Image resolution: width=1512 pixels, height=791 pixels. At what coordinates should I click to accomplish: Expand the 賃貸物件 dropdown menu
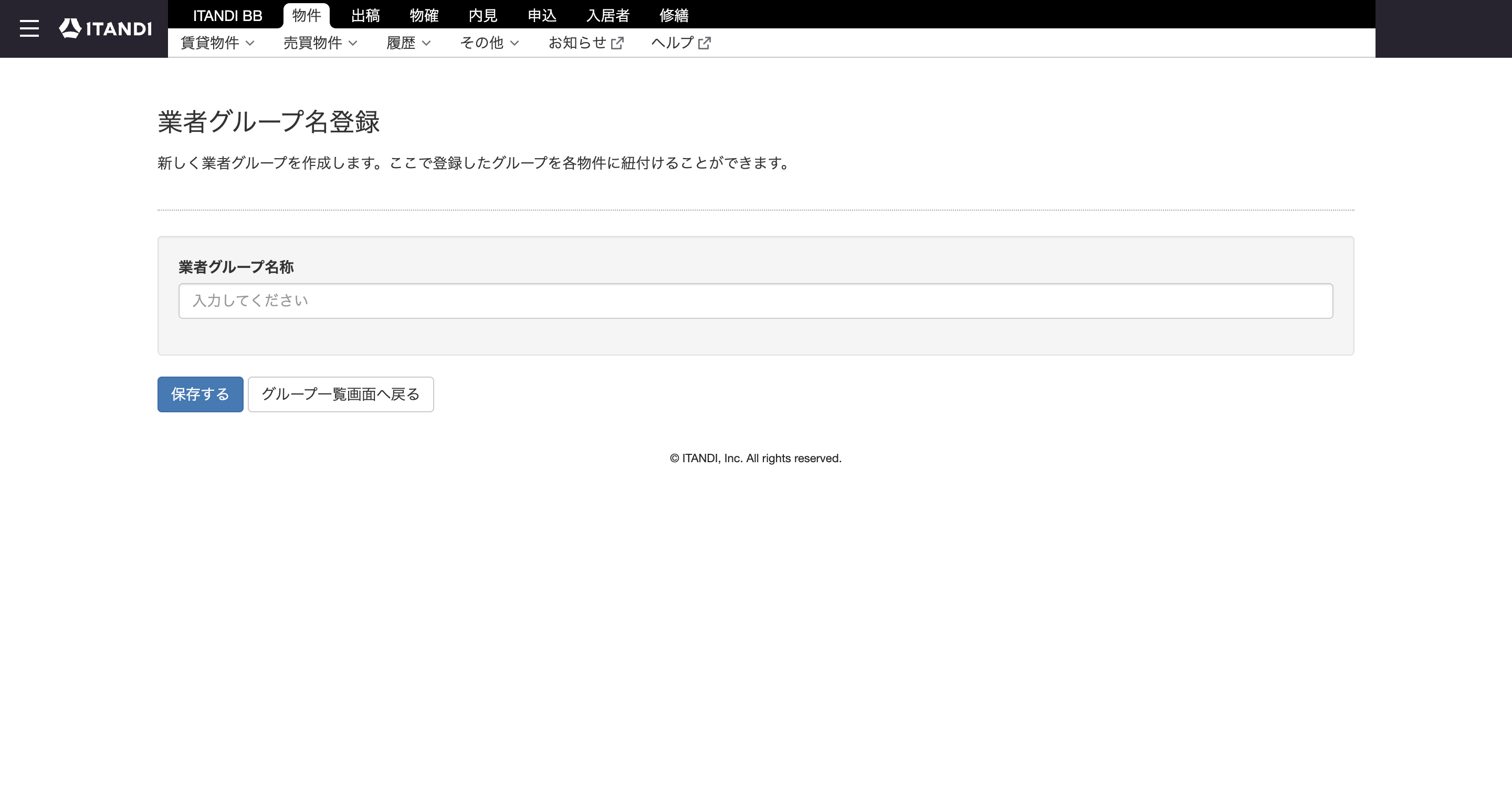pyautogui.click(x=217, y=43)
